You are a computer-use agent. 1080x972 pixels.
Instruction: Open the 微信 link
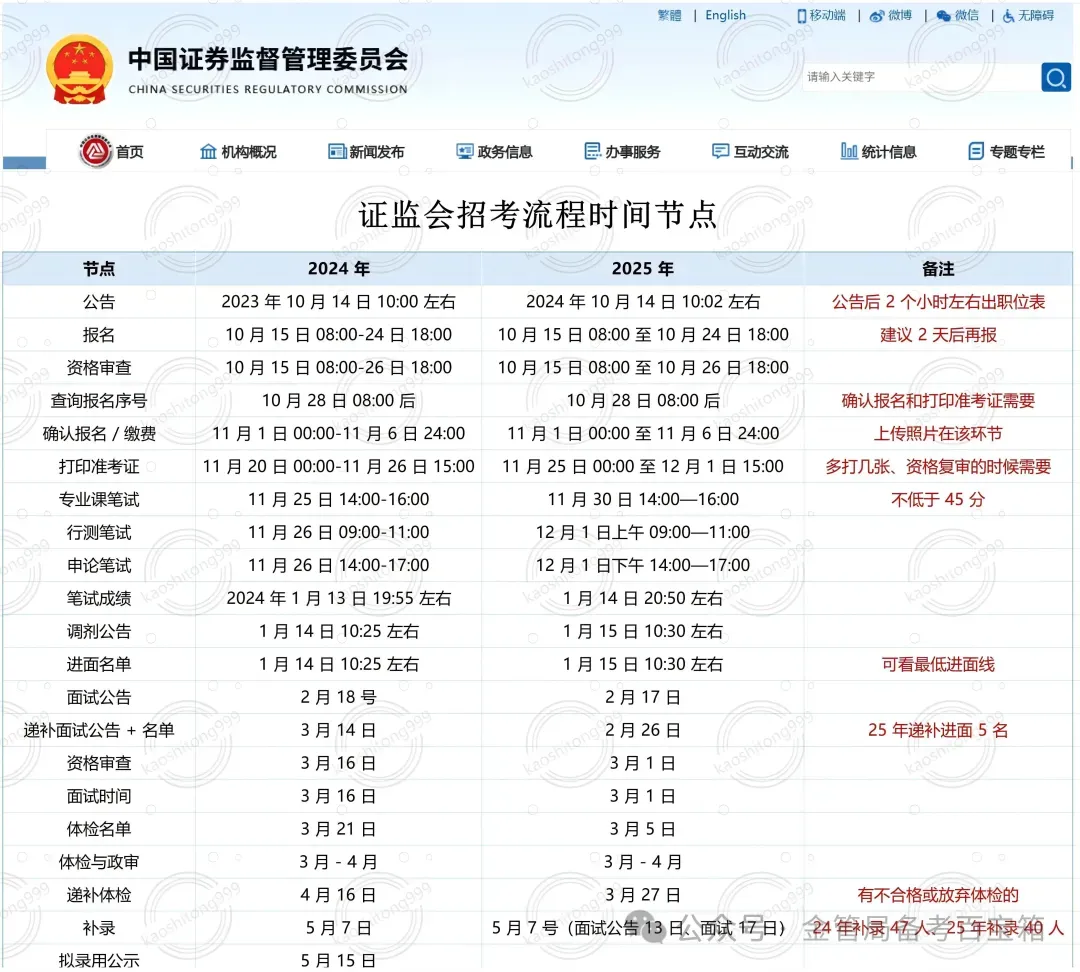click(x=967, y=15)
